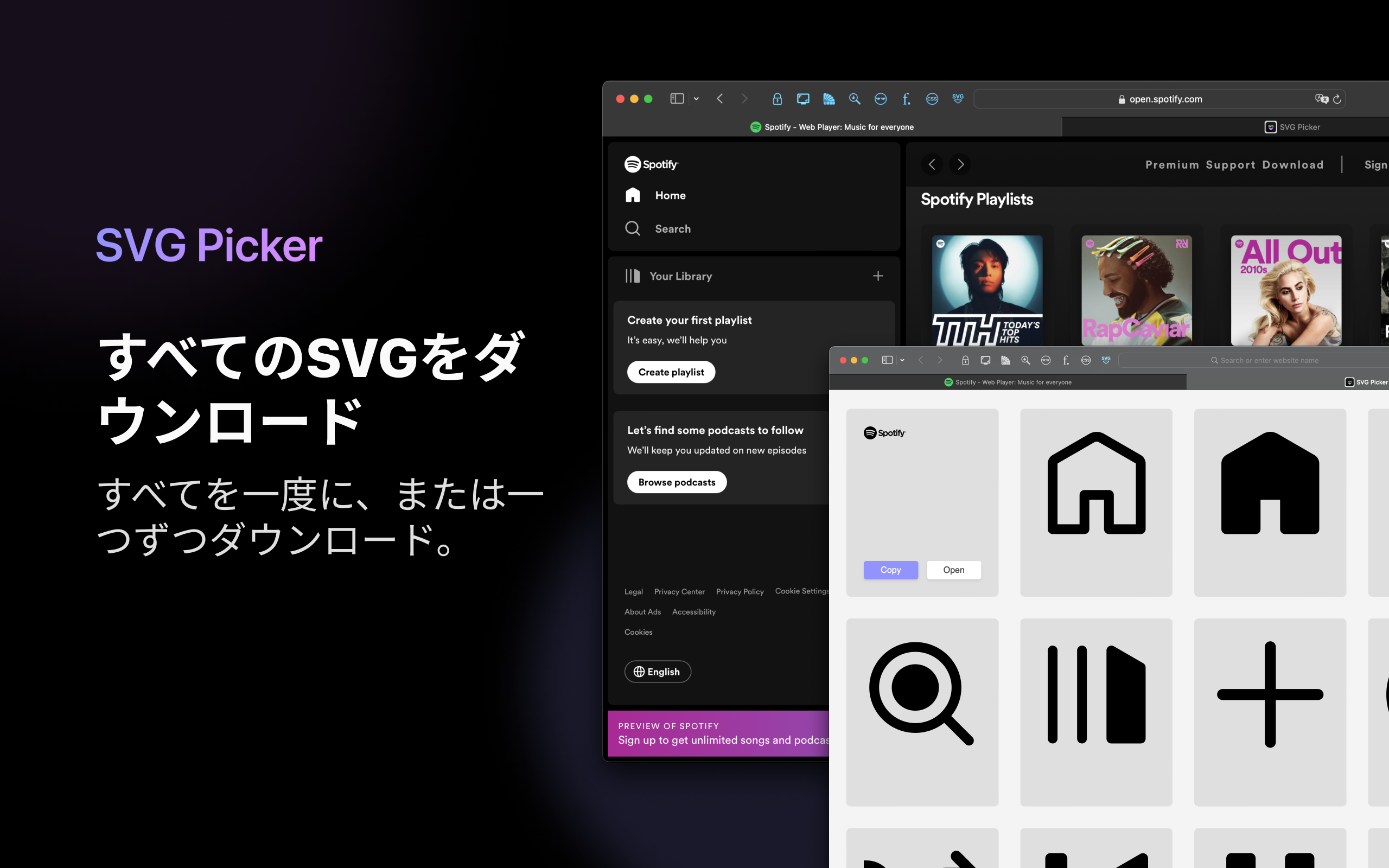This screenshot has height=868, width=1389.
Task: Open Home in Spotify sidebar
Action: point(655,195)
